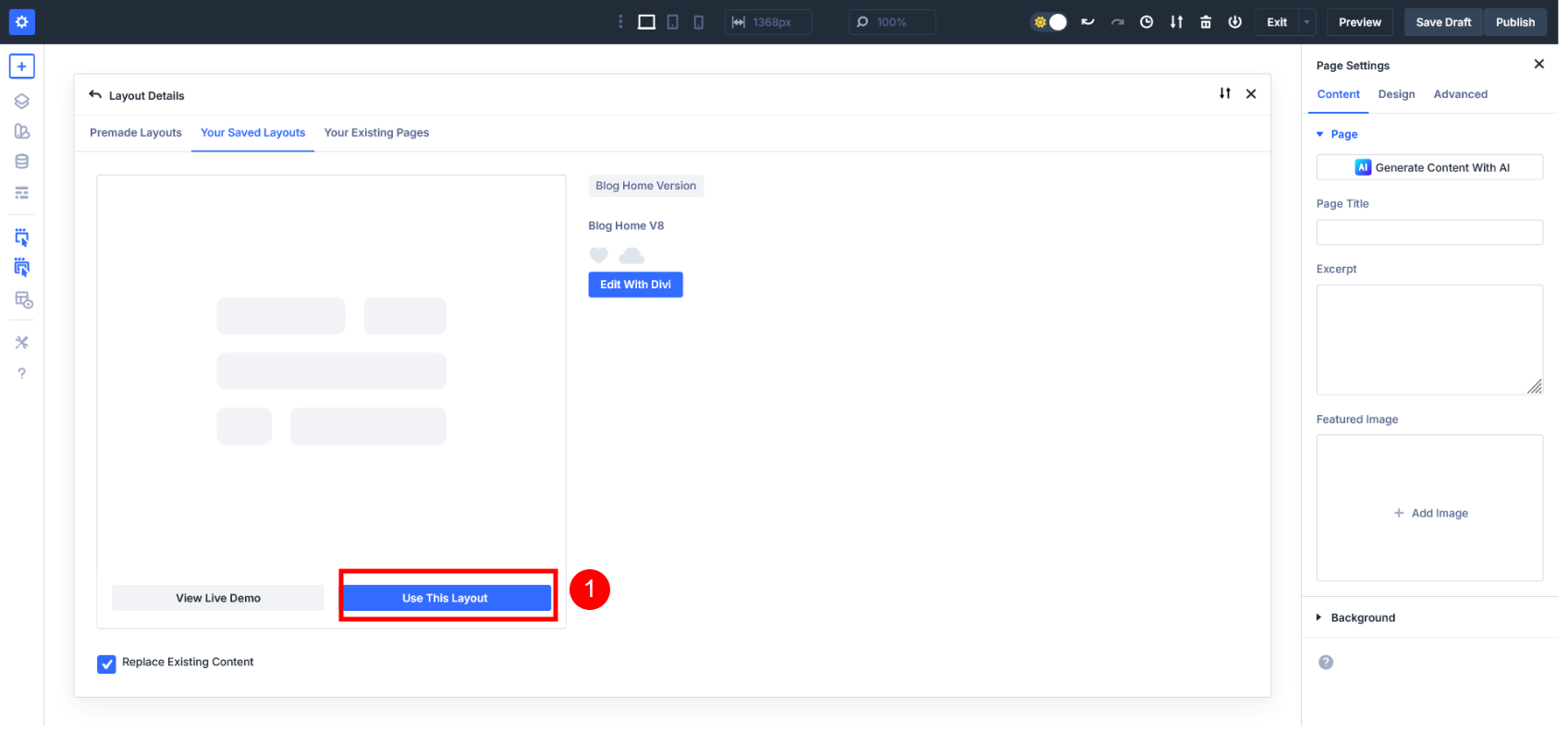Screen dimensions: 1568x731
Task: Click View Live Demo button
Action: [x=218, y=599]
